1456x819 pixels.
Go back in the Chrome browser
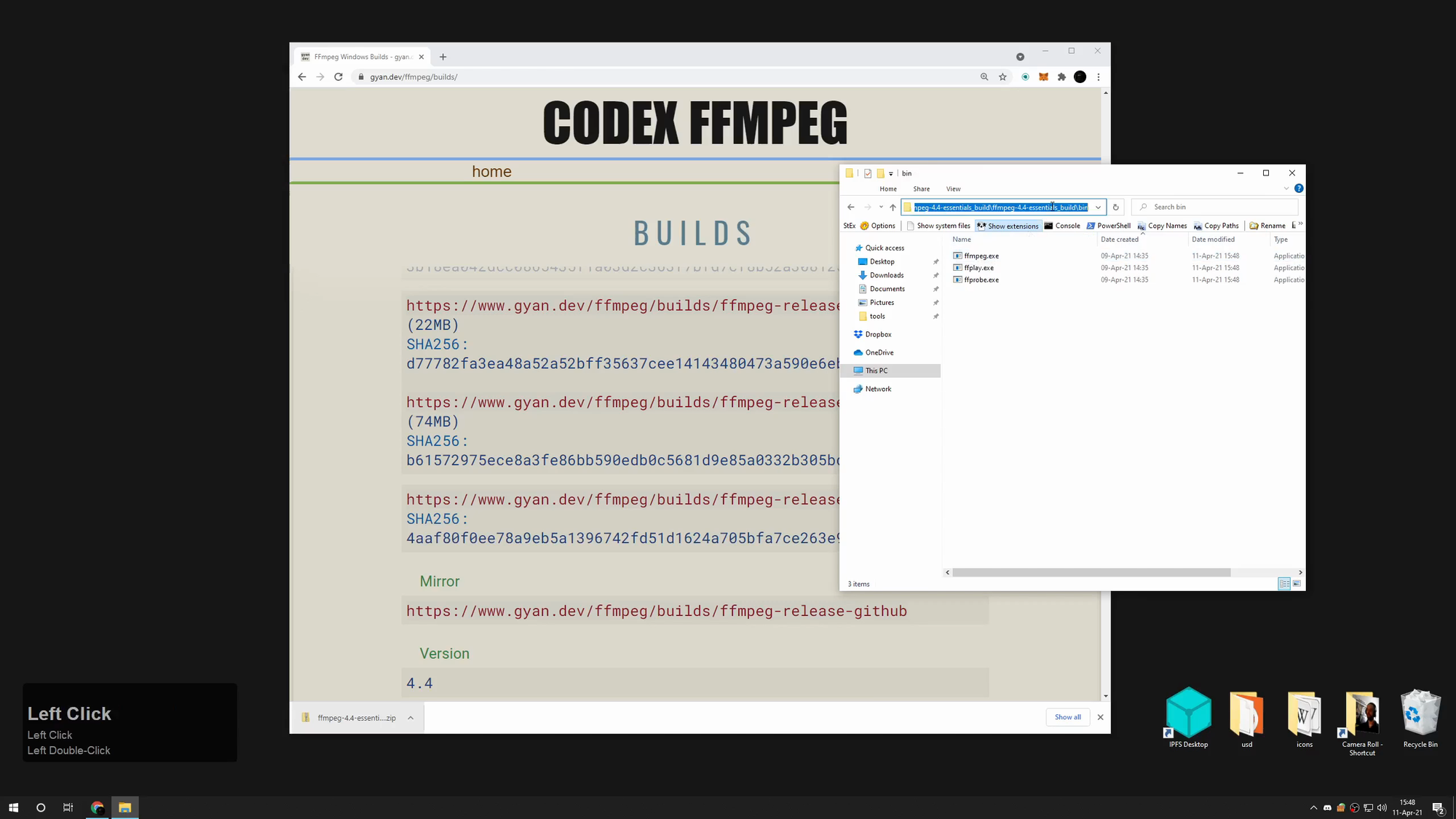pyautogui.click(x=302, y=77)
